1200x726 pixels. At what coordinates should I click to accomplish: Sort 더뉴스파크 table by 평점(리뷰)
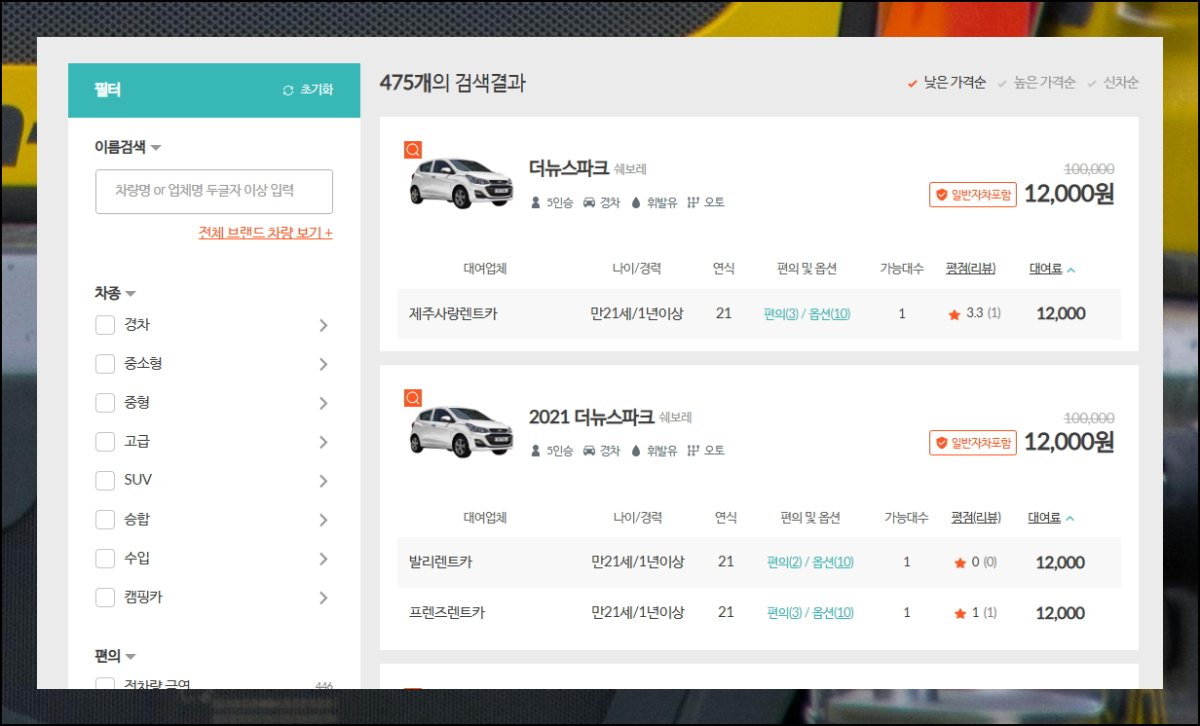click(971, 269)
